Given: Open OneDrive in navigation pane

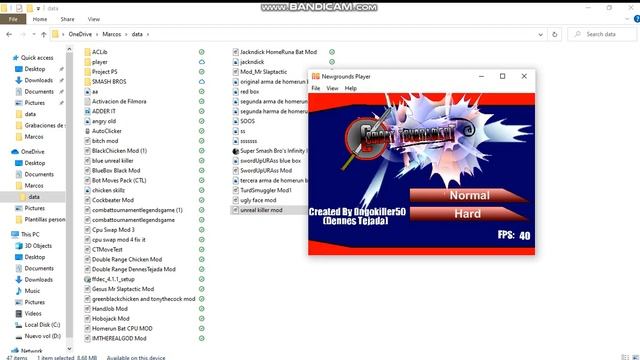Looking at the screenshot, I should pos(32,151).
